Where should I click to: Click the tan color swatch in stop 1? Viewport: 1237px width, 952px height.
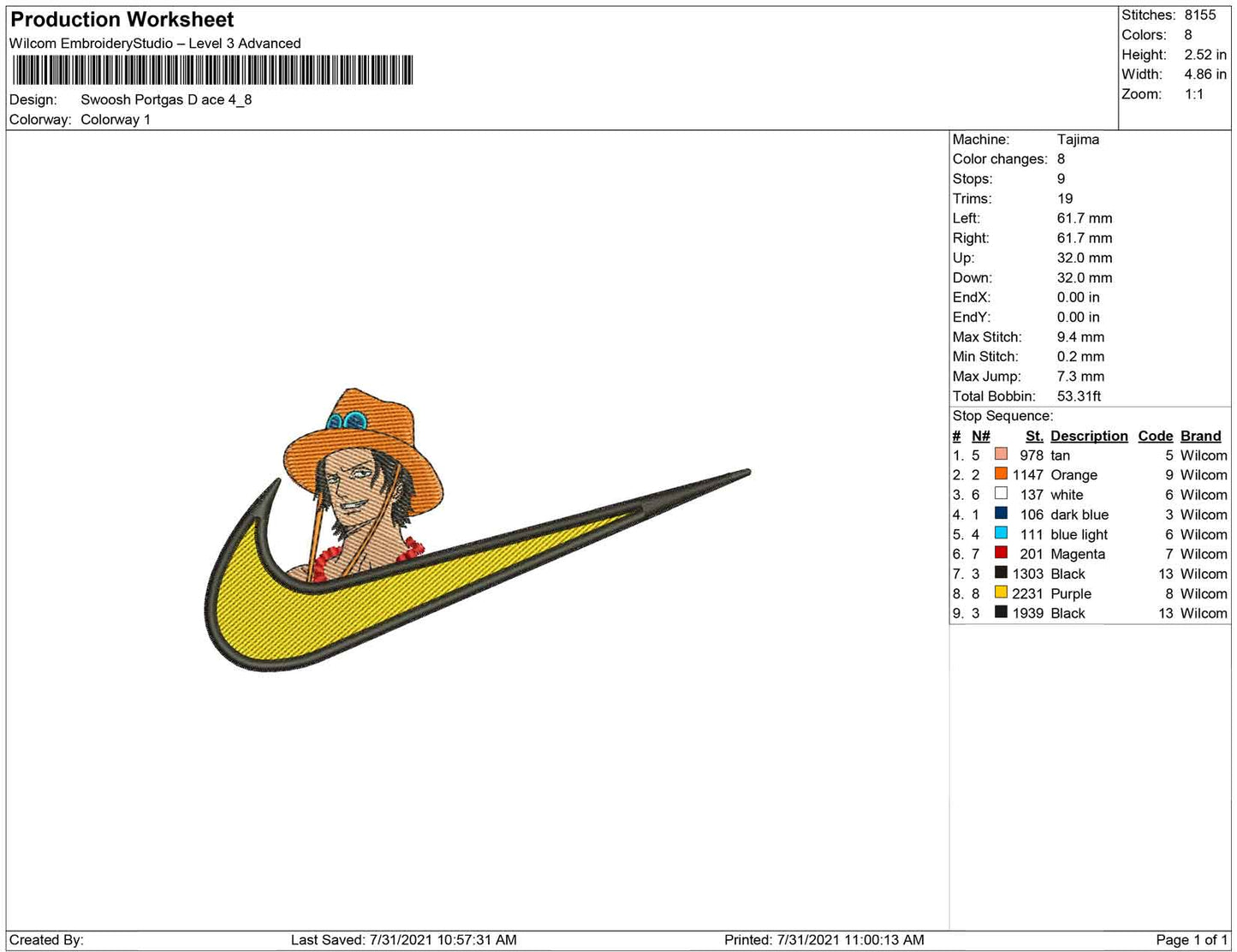(x=1001, y=454)
